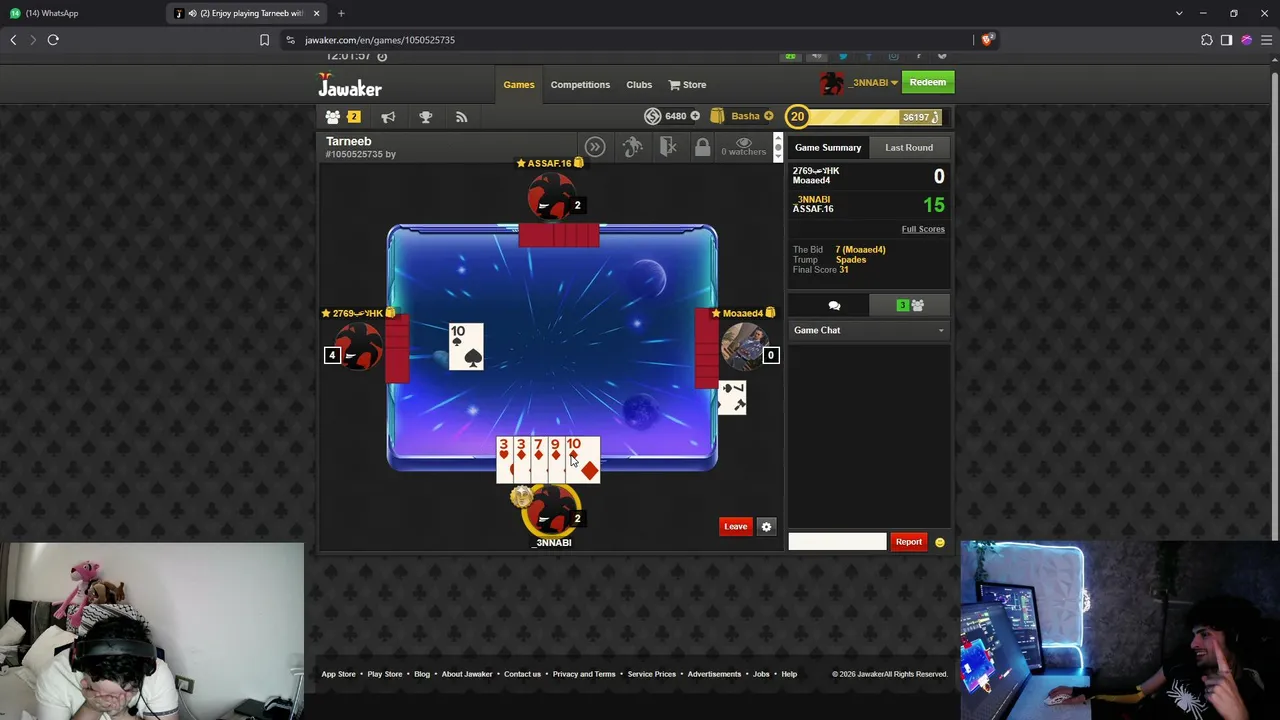This screenshot has width=1280, height=720.
Task: Switch to the players tab with badge 3
Action: (x=910, y=305)
